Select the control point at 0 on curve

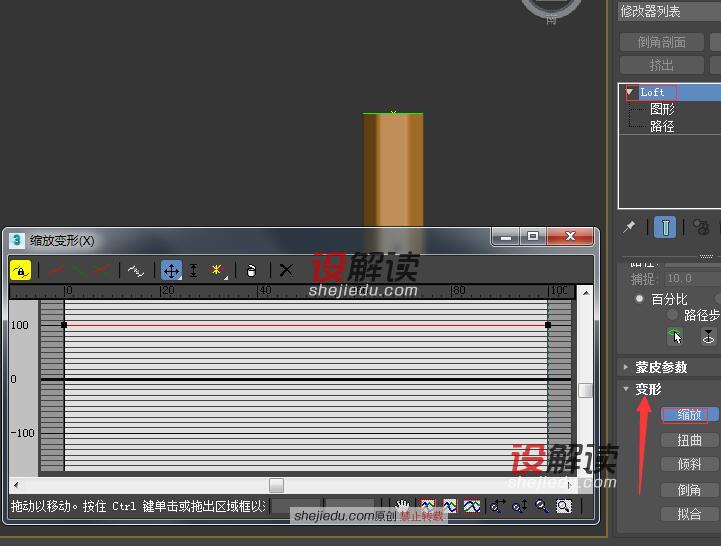coord(64,325)
